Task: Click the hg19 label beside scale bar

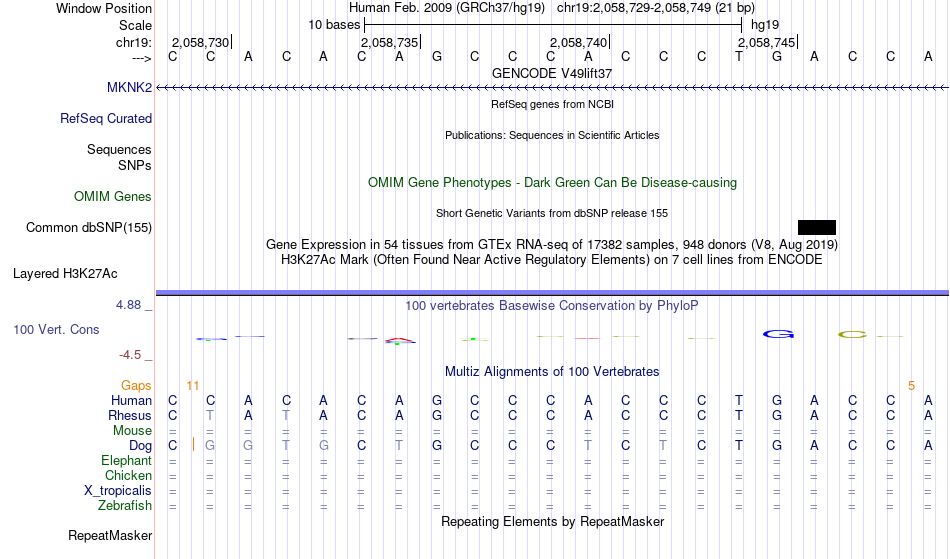Action: click(x=765, y=25)
